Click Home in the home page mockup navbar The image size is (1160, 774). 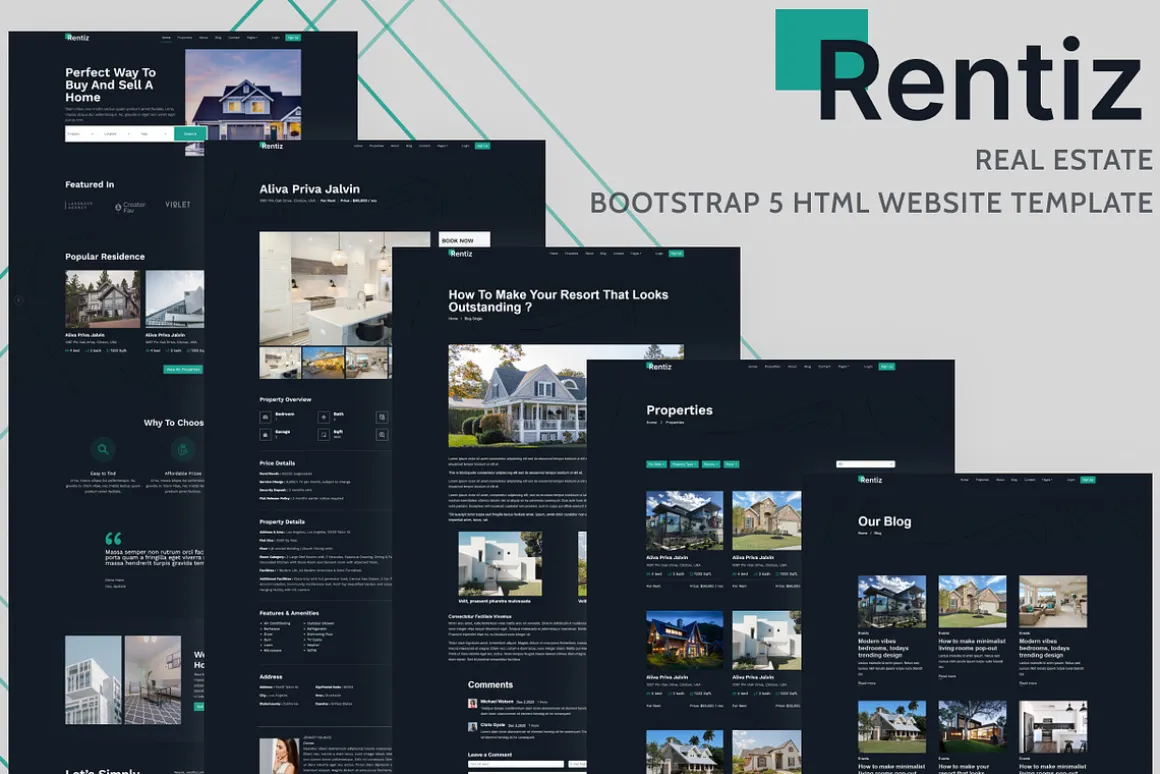coord(166,37)
